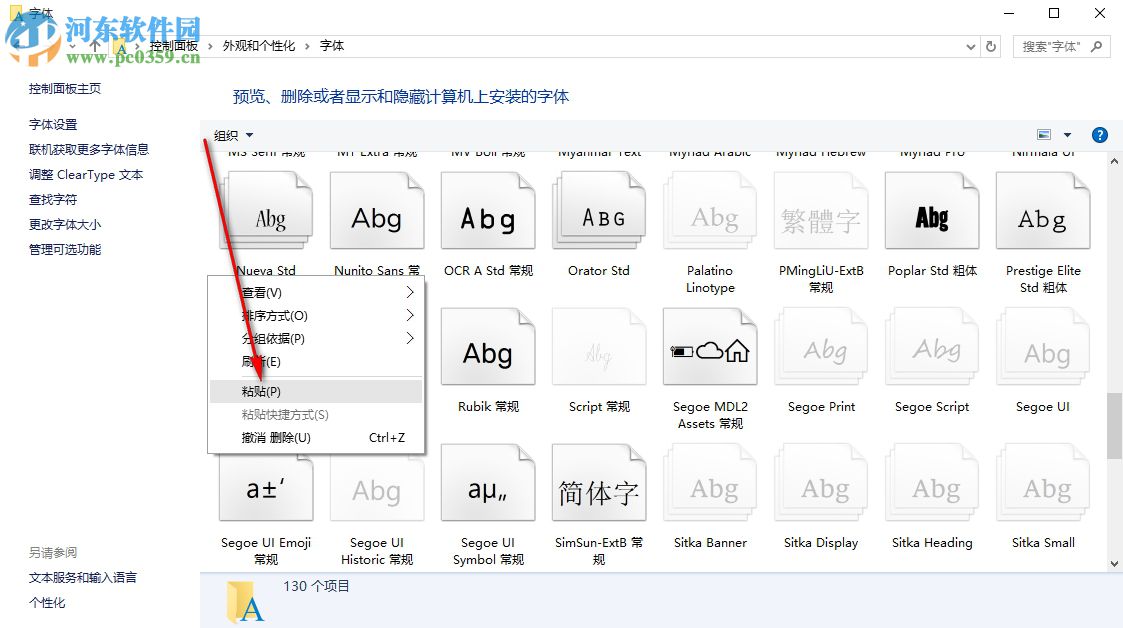The image size is (1123, 628).
Task: Click the refresh icon in the address bar
Action: click(990, 46)
